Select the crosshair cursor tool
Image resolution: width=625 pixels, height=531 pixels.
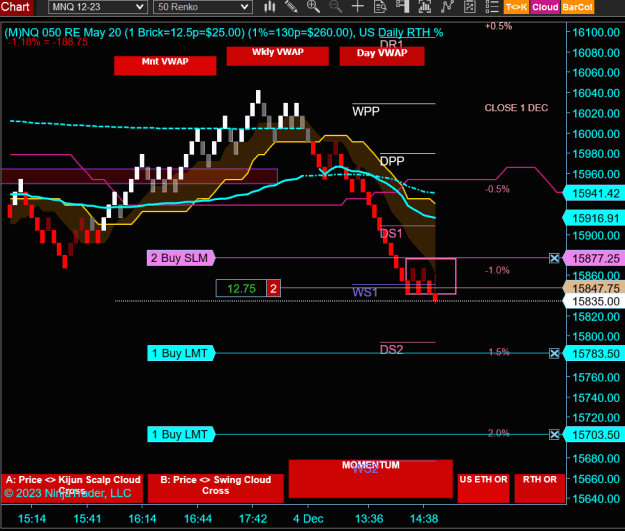[x=358, y=6]
